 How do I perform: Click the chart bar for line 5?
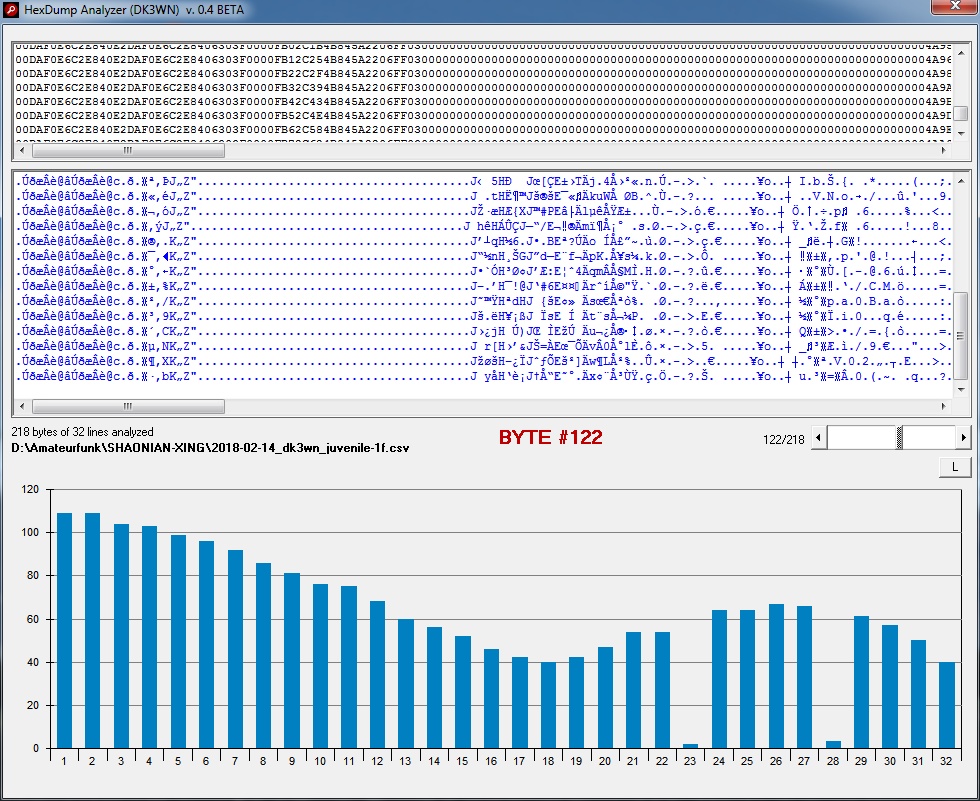coord(178,641)
